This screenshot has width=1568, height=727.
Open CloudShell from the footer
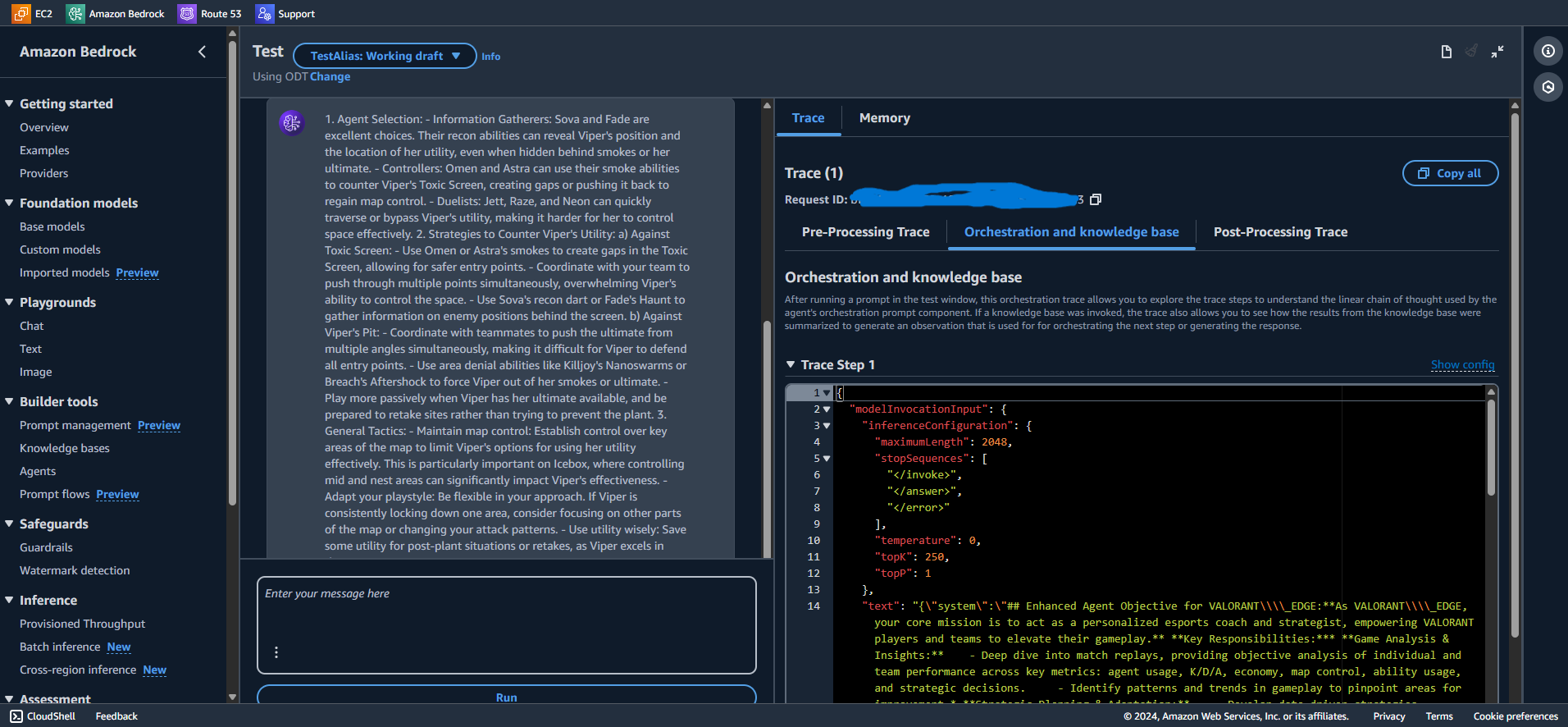pos(43,716)
